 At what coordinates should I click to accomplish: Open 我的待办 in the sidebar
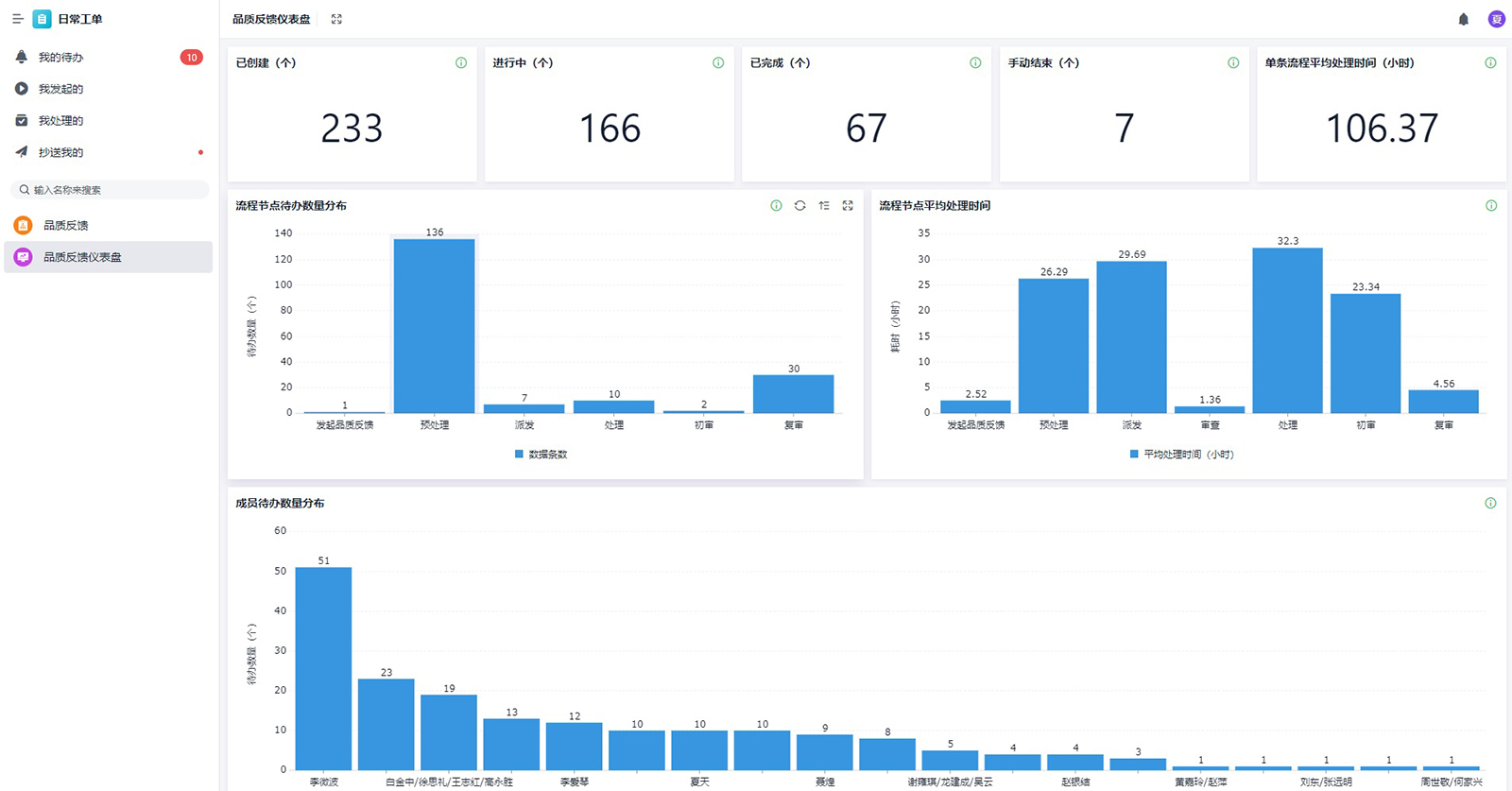click(x=60, y=58)
